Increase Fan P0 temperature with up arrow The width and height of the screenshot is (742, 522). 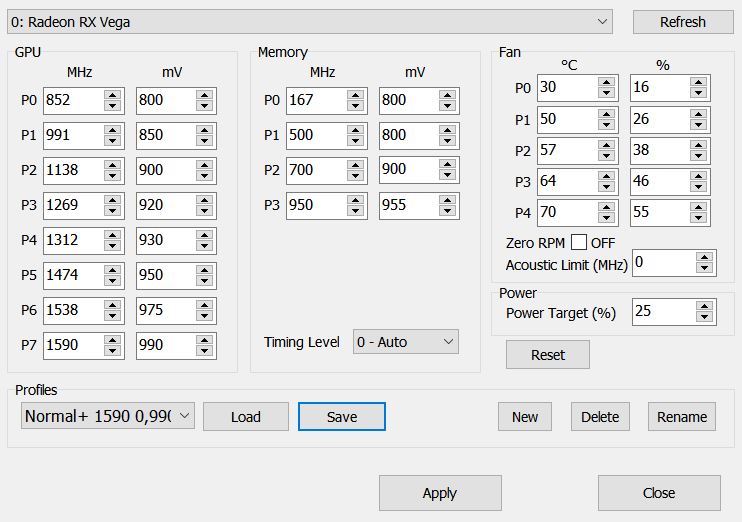click(x=606, y=82)
